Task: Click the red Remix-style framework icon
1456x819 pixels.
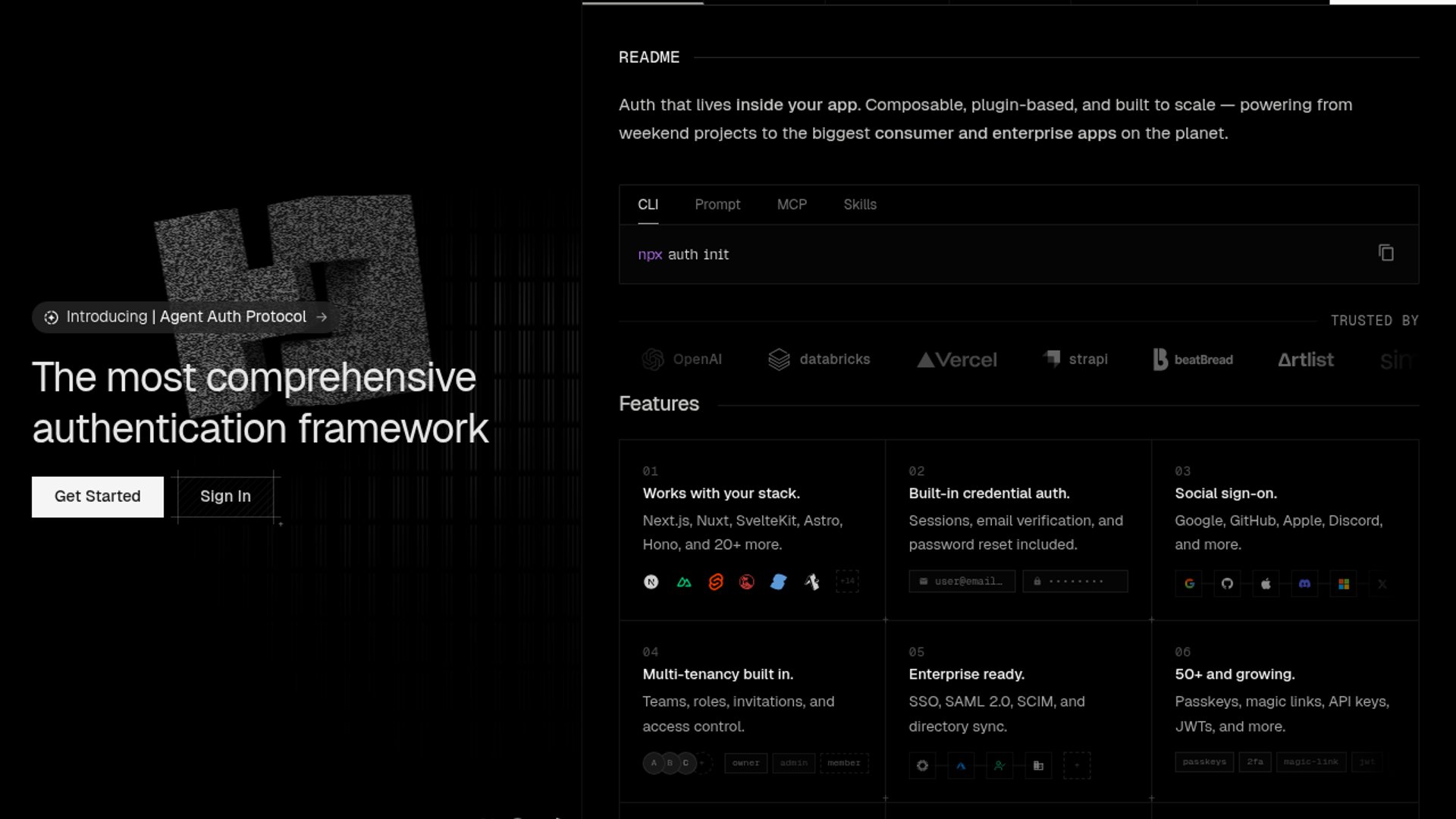Action: coord(747,582)
